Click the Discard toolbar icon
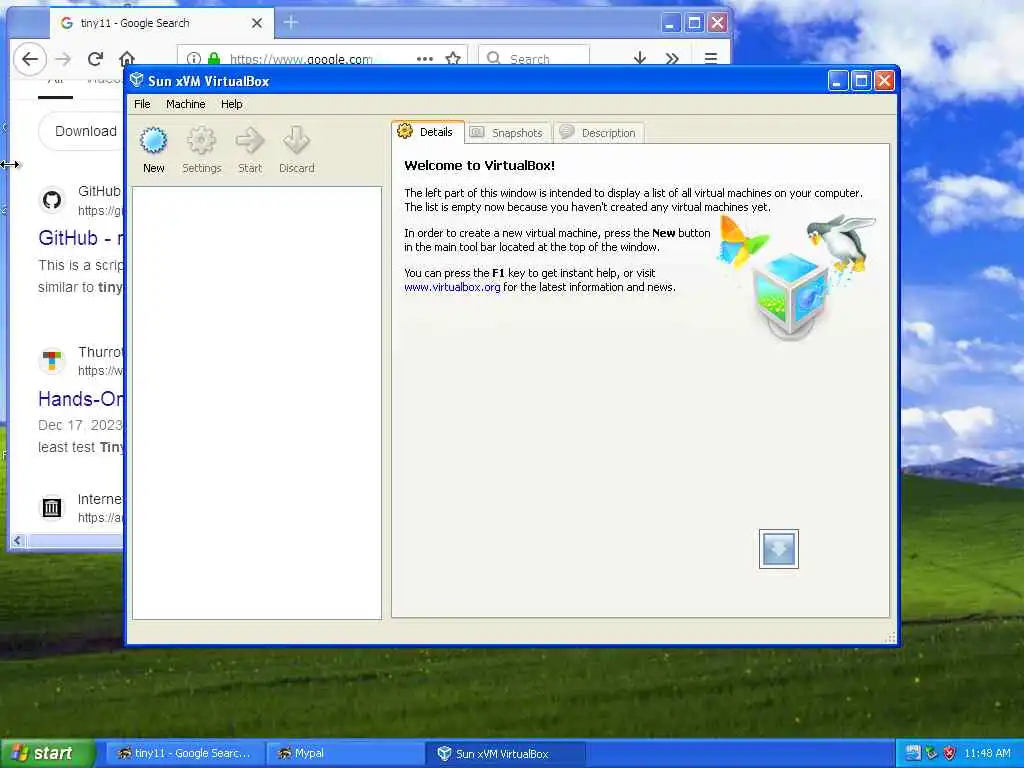Screen dimensions: 1024x768 coord(296,140)
